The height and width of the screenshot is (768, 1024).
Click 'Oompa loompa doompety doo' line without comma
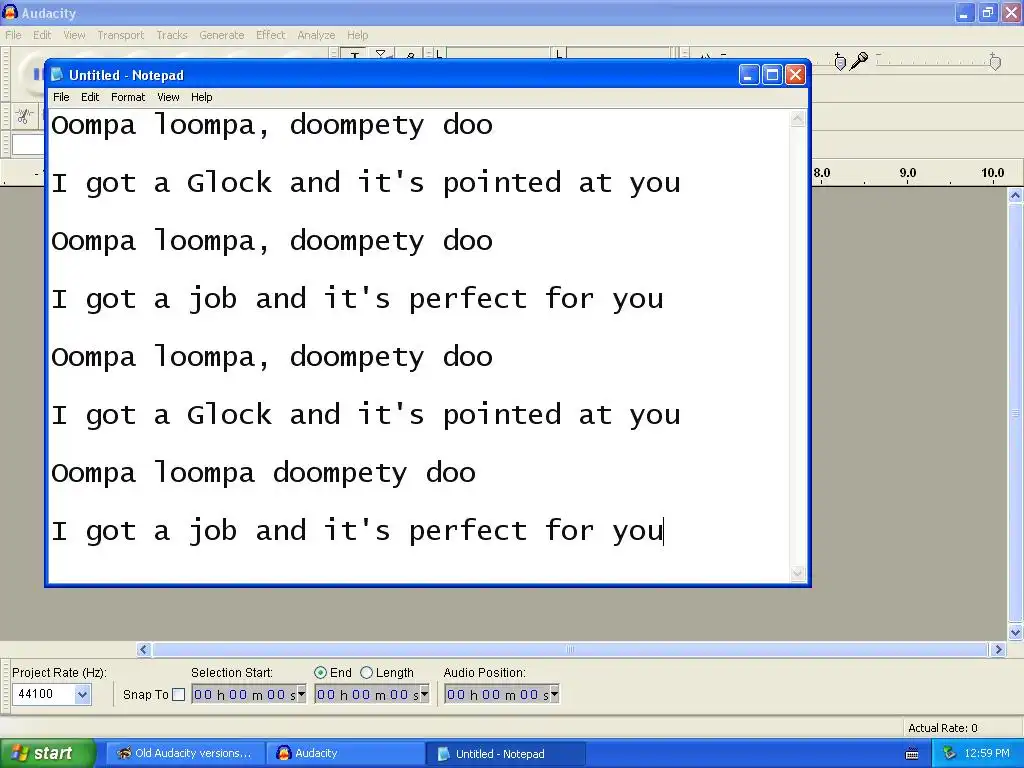point(263,473)
